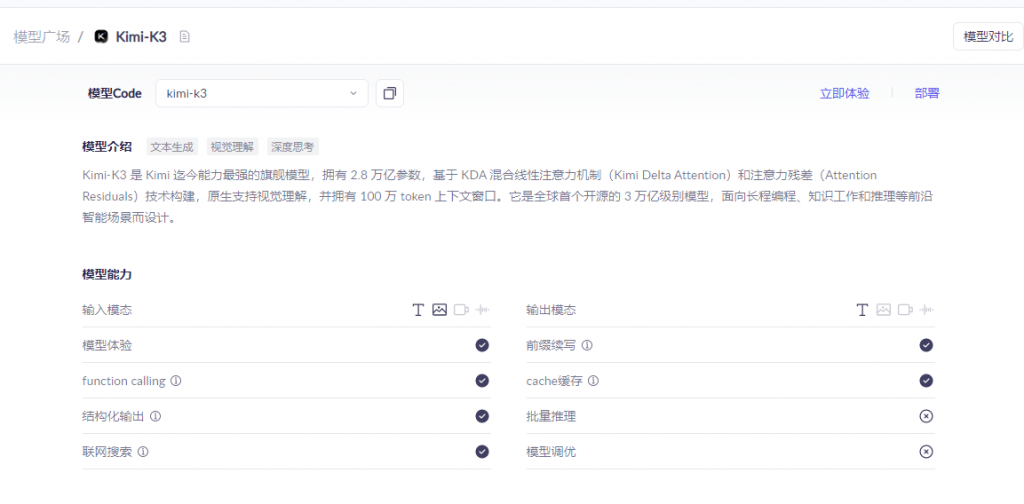Click the 模型体验 row label
The height and width of the screenshot is (504, 1024).
point(107,345)
